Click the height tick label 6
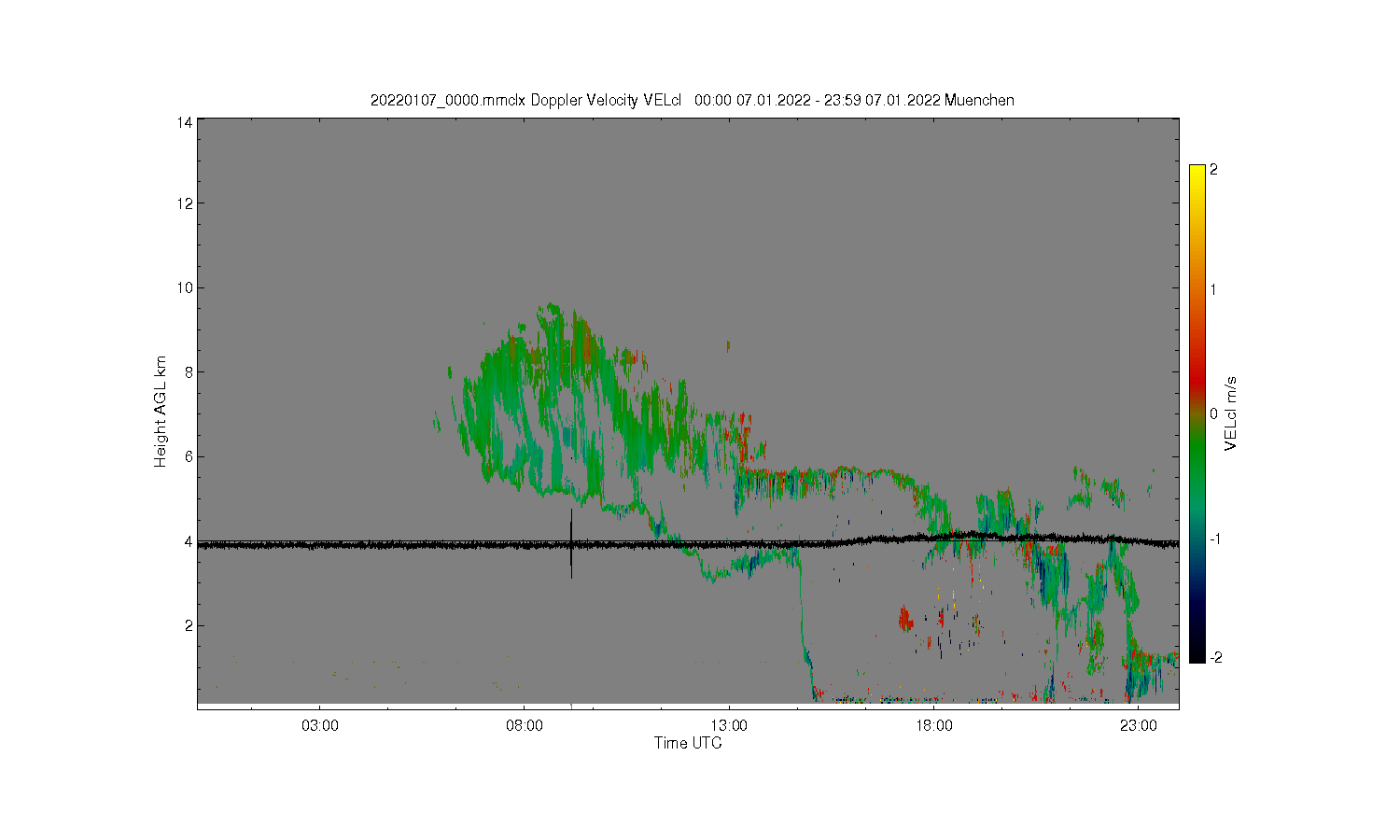 point(189,456)
